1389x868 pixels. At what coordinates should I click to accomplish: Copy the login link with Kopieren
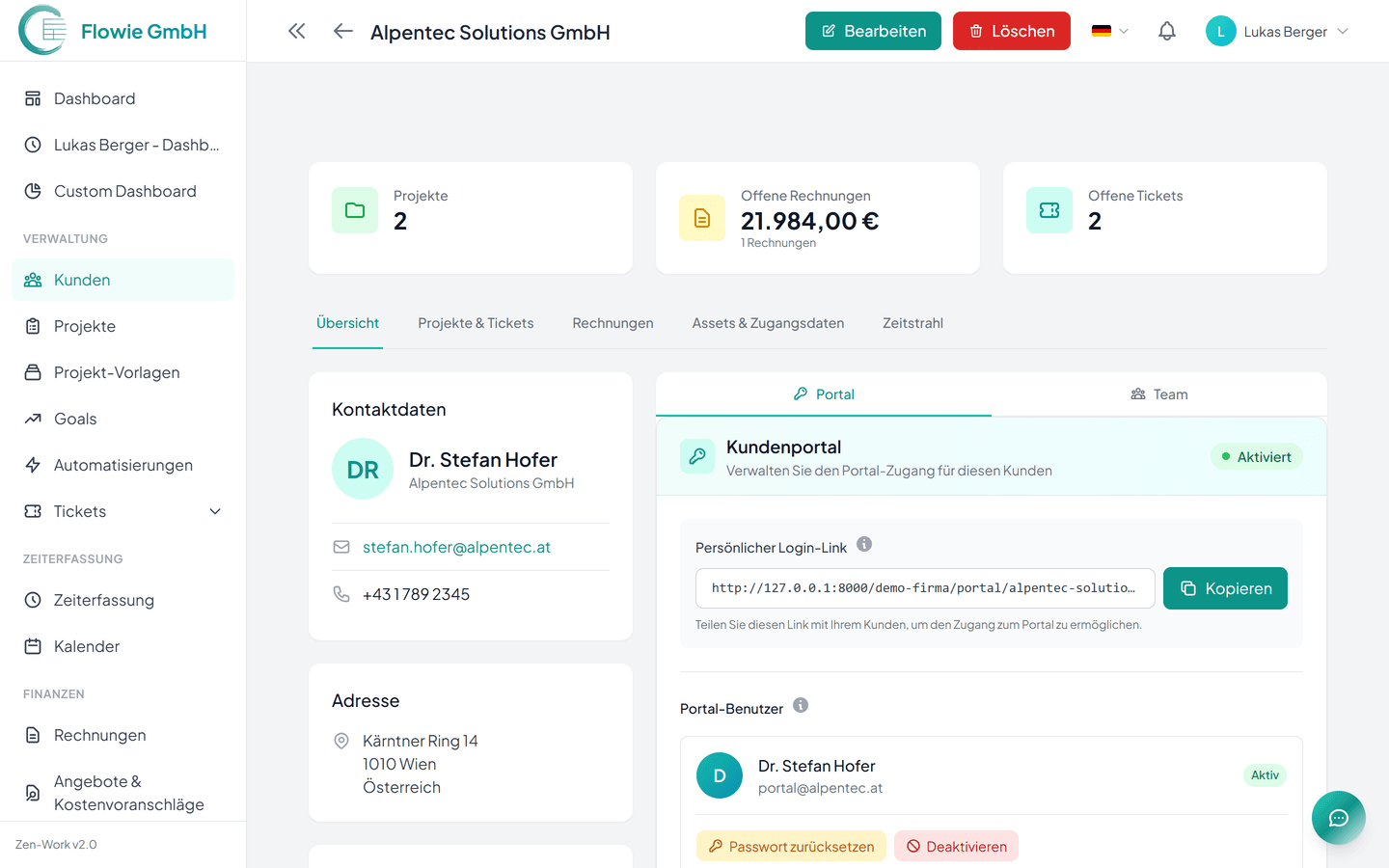[x=1225, y=588]
